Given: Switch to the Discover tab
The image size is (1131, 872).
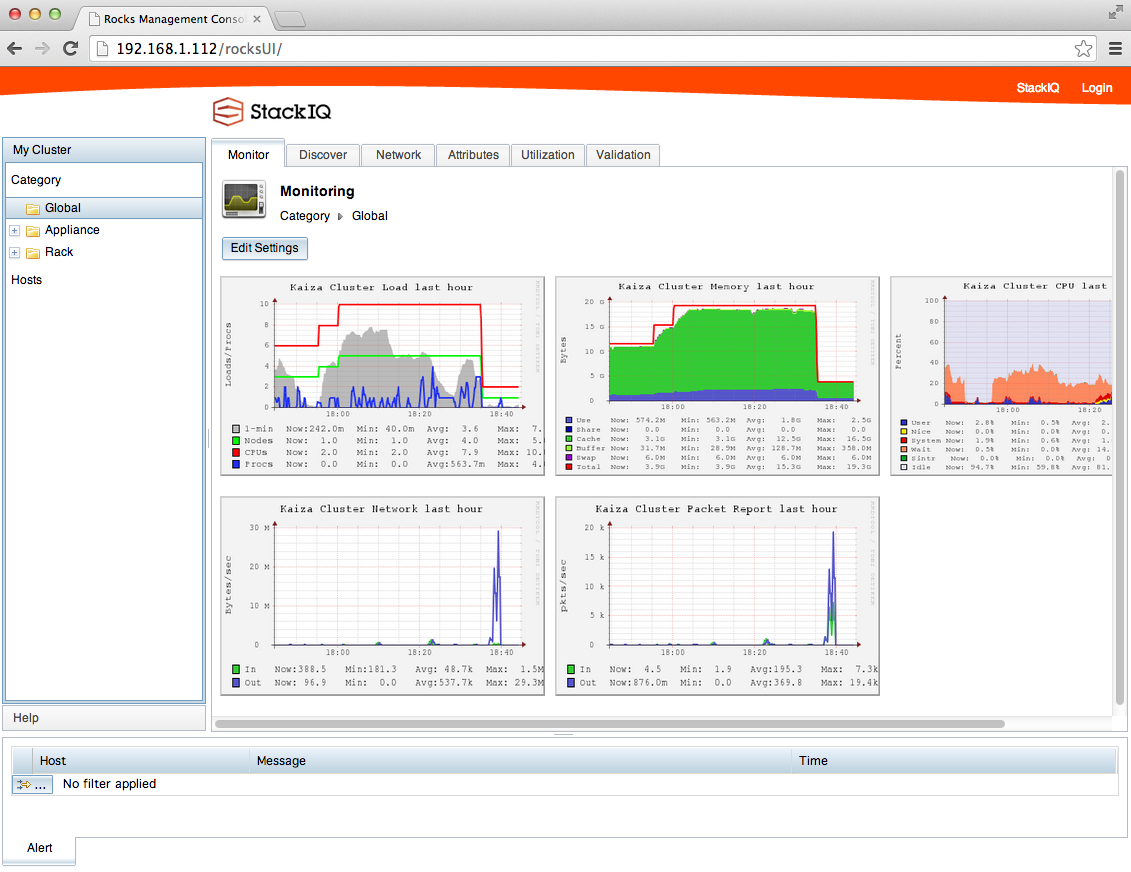Looking at the screenshot, I should [x=323, y=155].
